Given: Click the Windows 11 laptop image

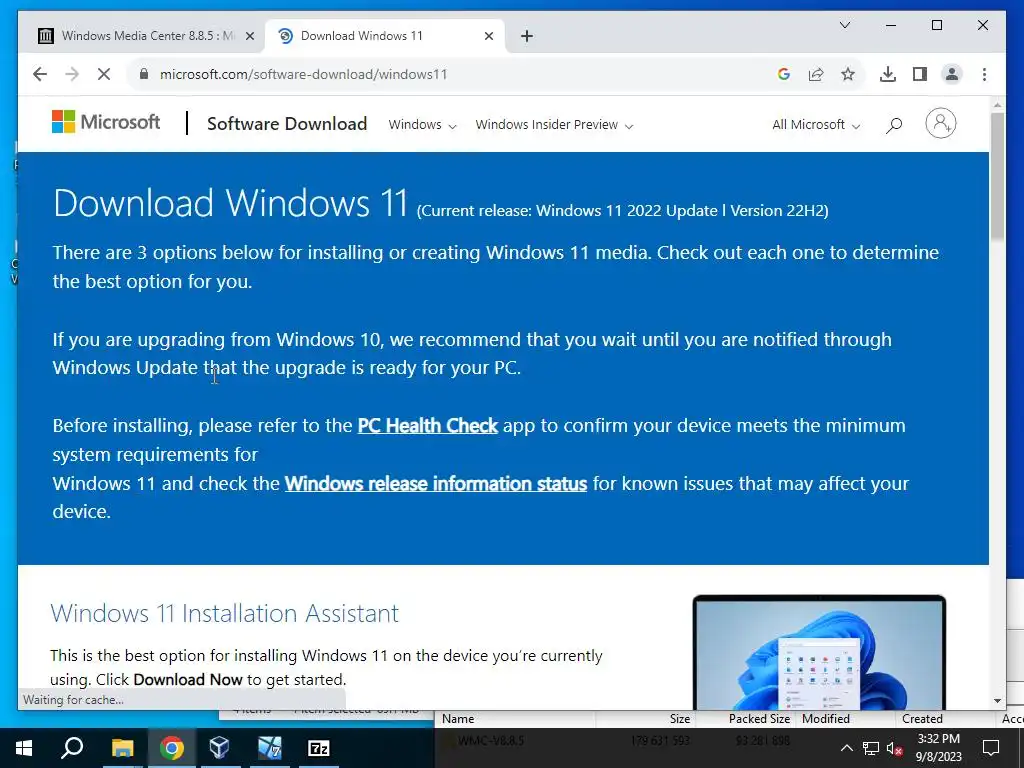Looking at the screenshot, I should [819, 652].
